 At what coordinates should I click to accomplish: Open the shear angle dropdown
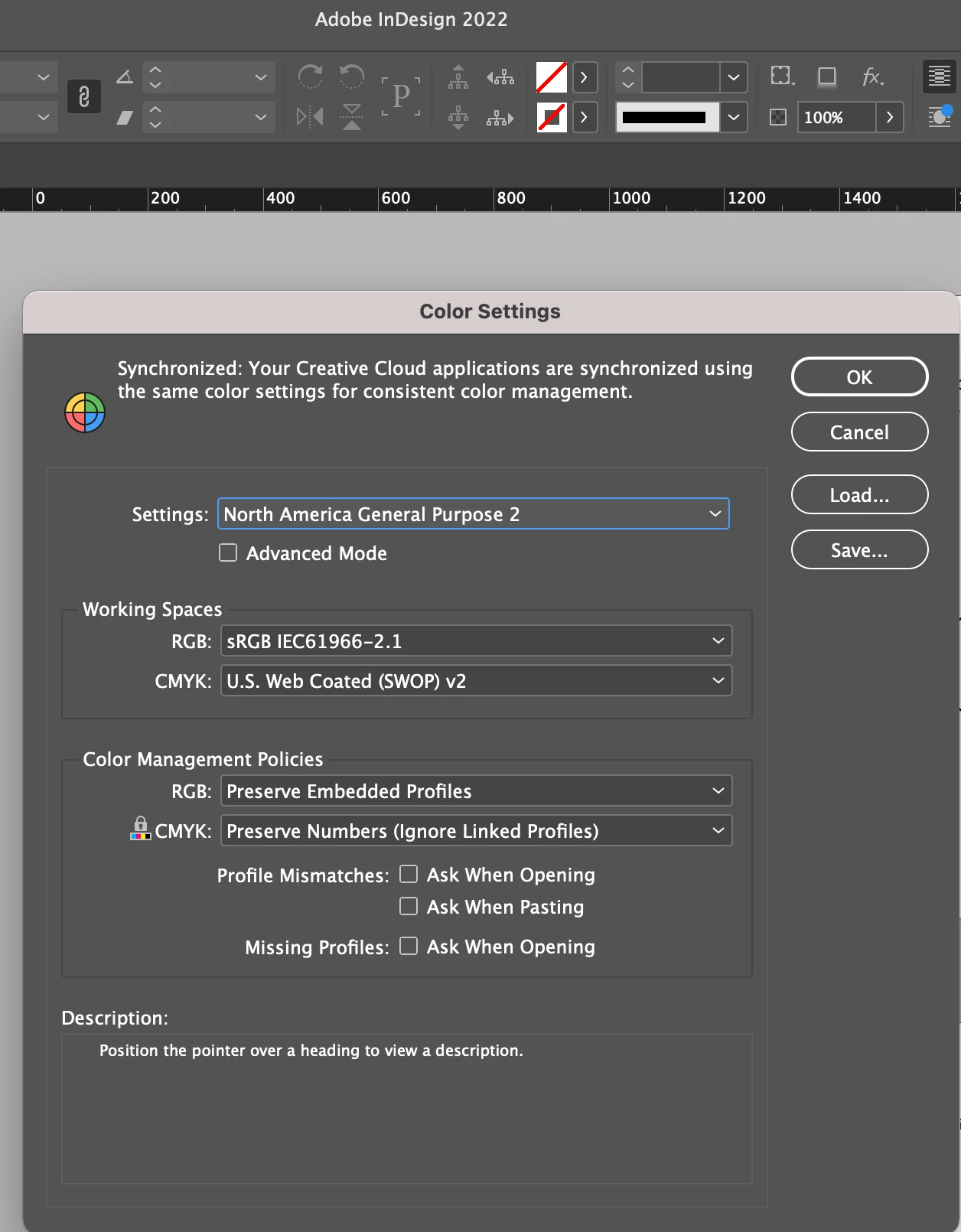[261, 117]
